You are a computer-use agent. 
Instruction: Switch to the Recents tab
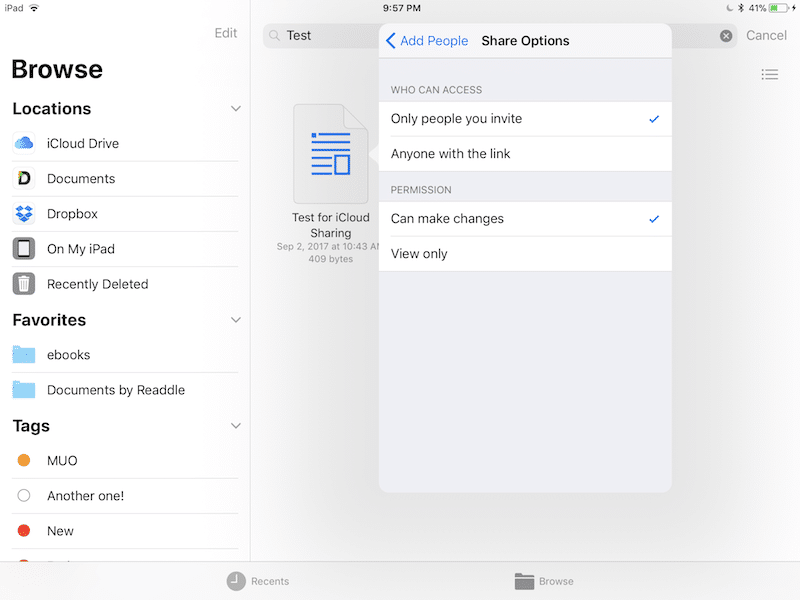[x=258, y=581]
